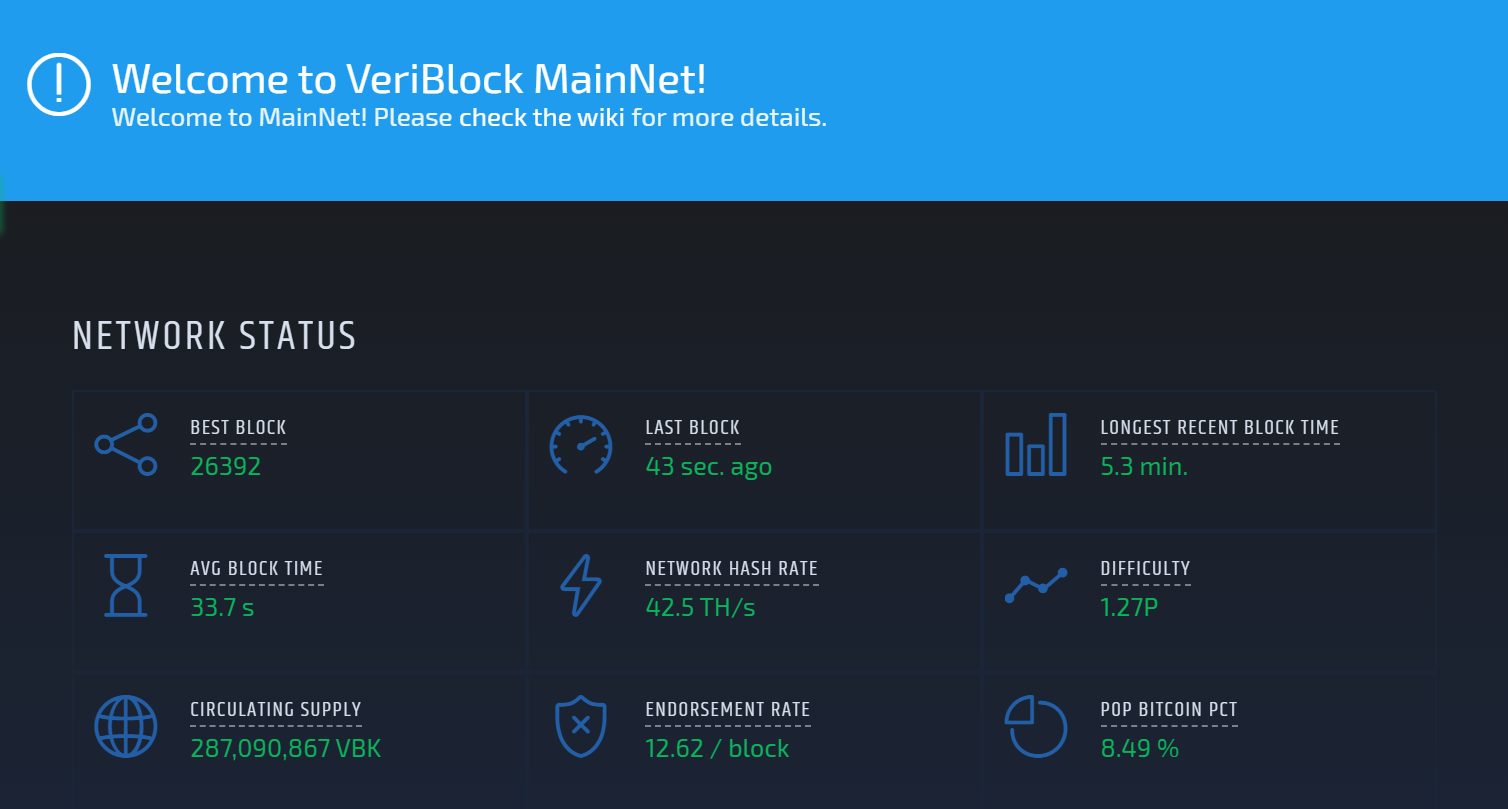Viewport: 1508px width, 809px height.
Task: Click the lightning bolt Network Hash Rate icon
Action: [581, 586]
